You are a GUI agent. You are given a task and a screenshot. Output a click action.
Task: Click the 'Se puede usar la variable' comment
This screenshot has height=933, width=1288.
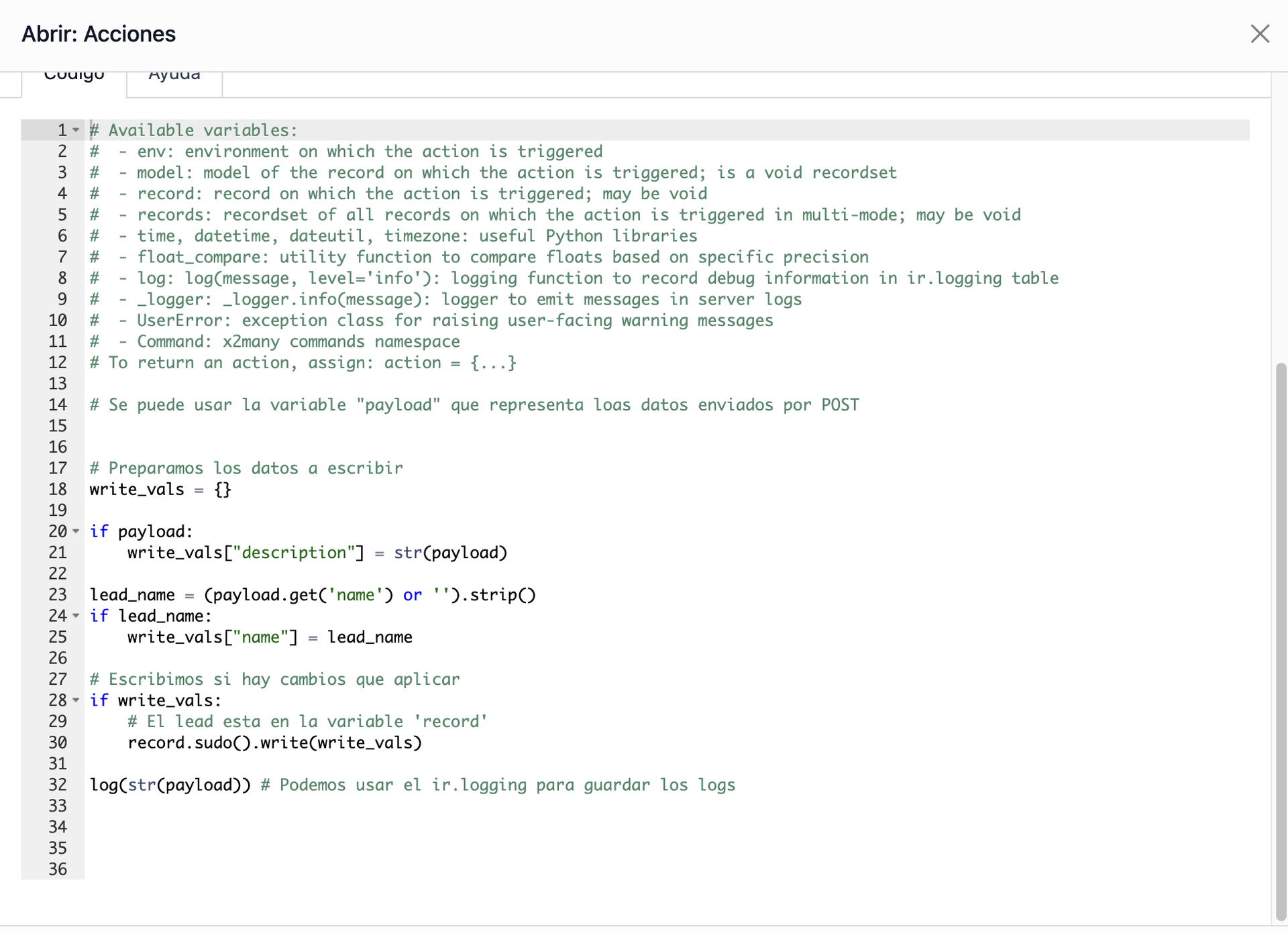pyautogui.click(x=474, y=405)
